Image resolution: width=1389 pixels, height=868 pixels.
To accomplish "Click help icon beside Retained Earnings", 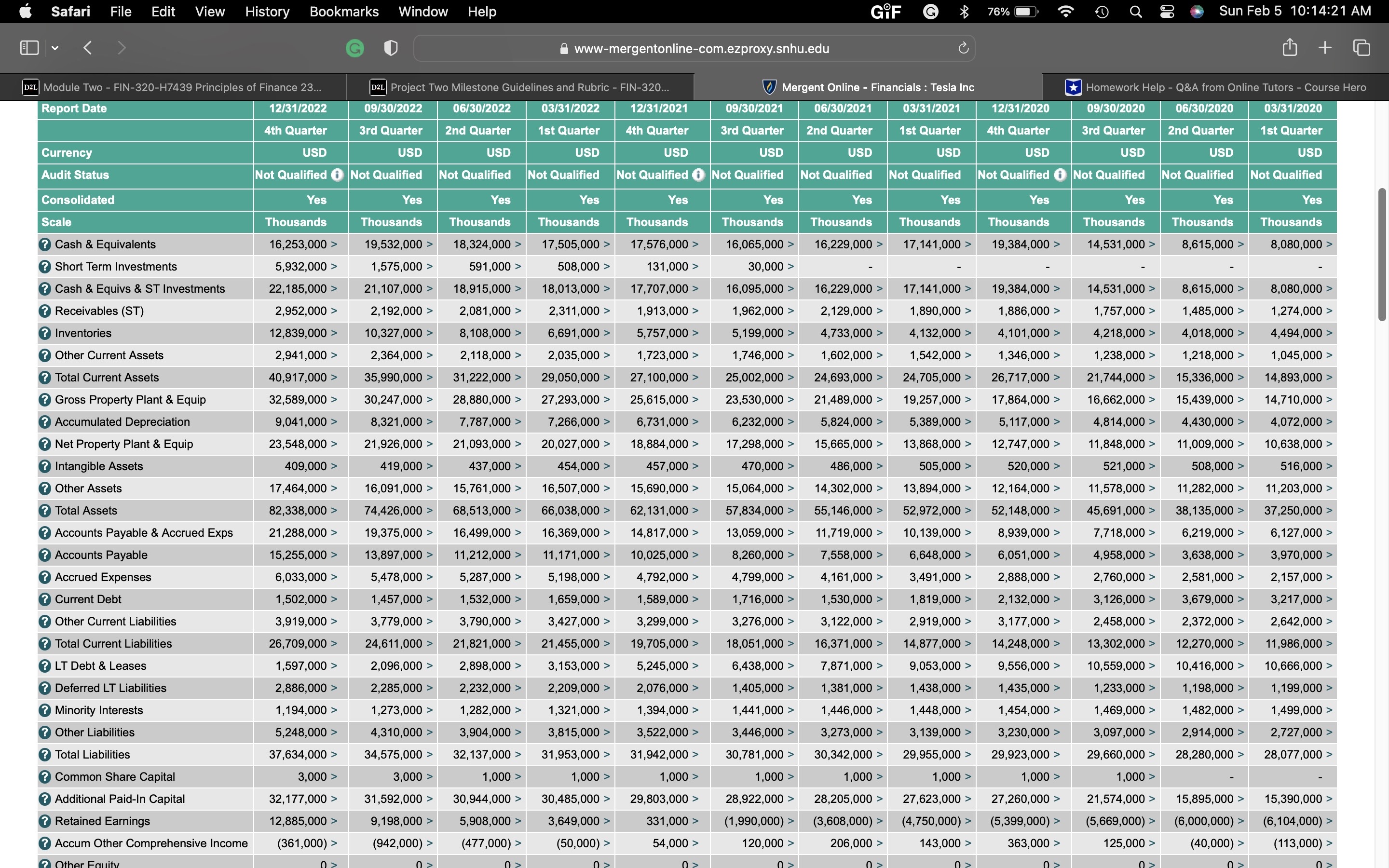I will click(x=45, y=822).
